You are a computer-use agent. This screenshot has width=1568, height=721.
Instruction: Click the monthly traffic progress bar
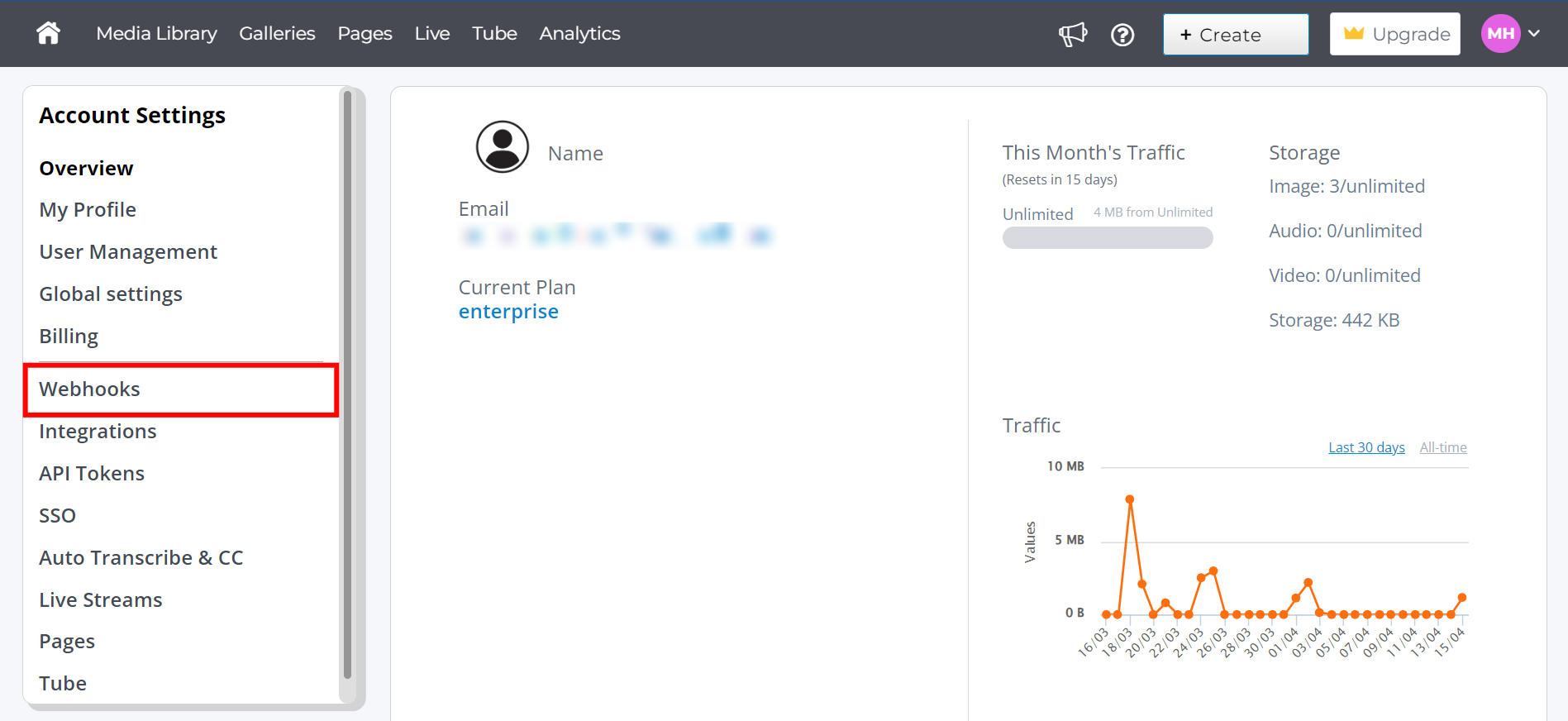[1108, 238]
